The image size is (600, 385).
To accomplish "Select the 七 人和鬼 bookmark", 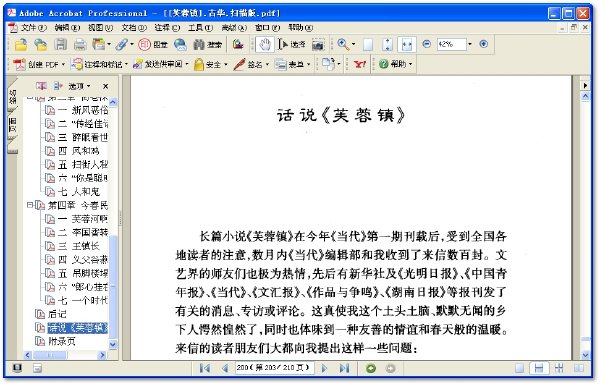I will 79,191.
